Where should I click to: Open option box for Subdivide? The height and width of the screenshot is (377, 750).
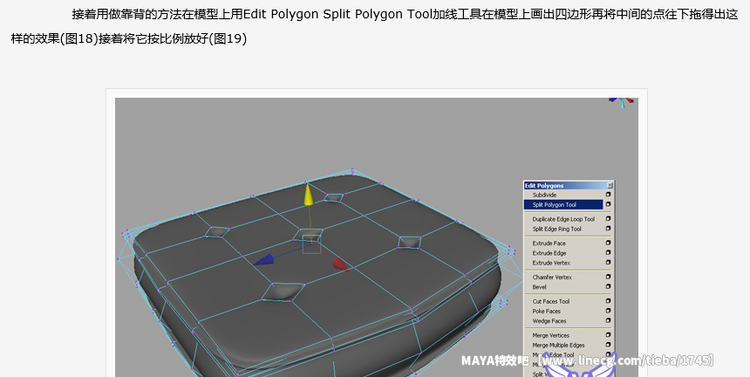pyautogui.click(x=608, y=195)
